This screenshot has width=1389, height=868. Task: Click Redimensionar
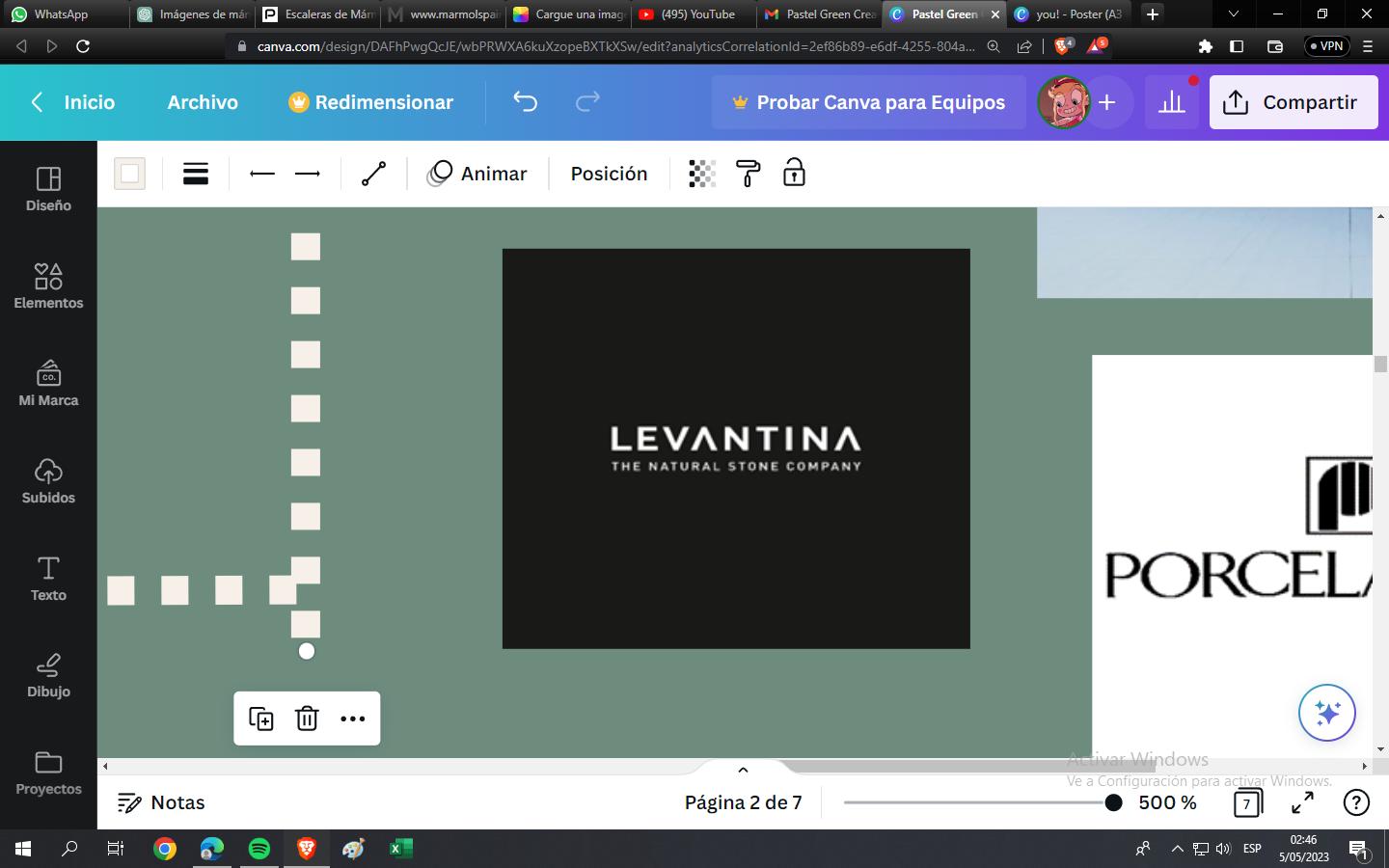(370, 102)
